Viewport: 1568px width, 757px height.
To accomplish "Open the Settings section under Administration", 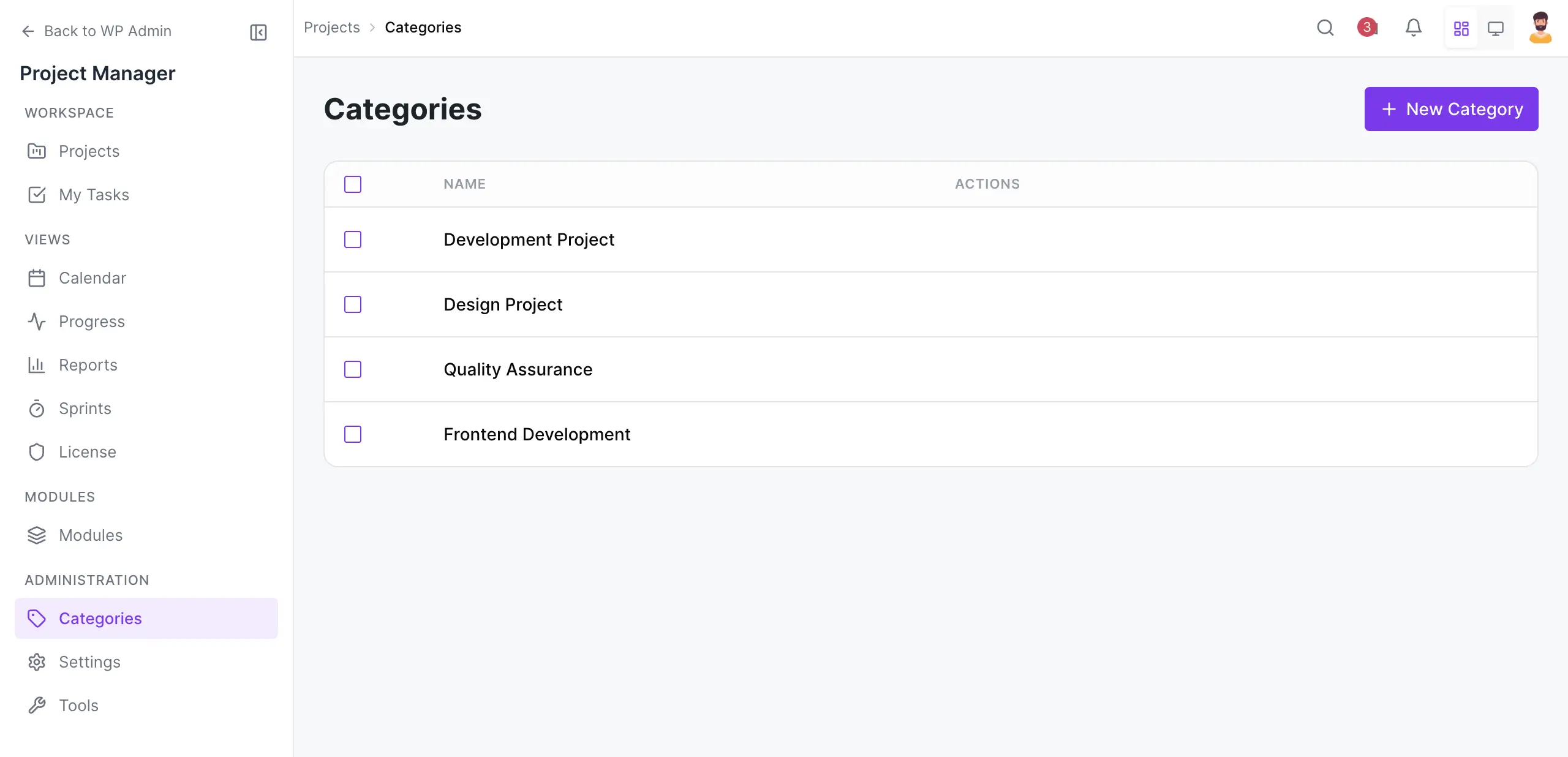I will [x=89, y=662].
